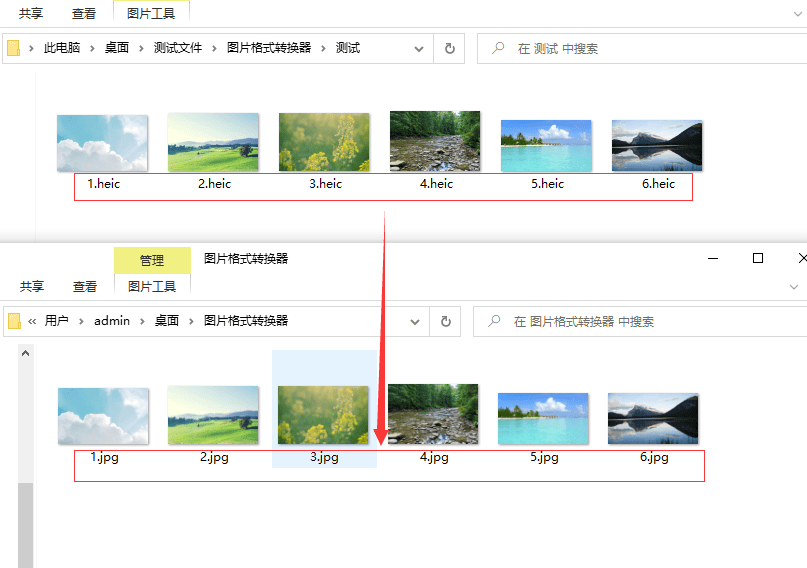
Task: Refresh the 图片格式转换器 folder view
Action: [446, 322]
